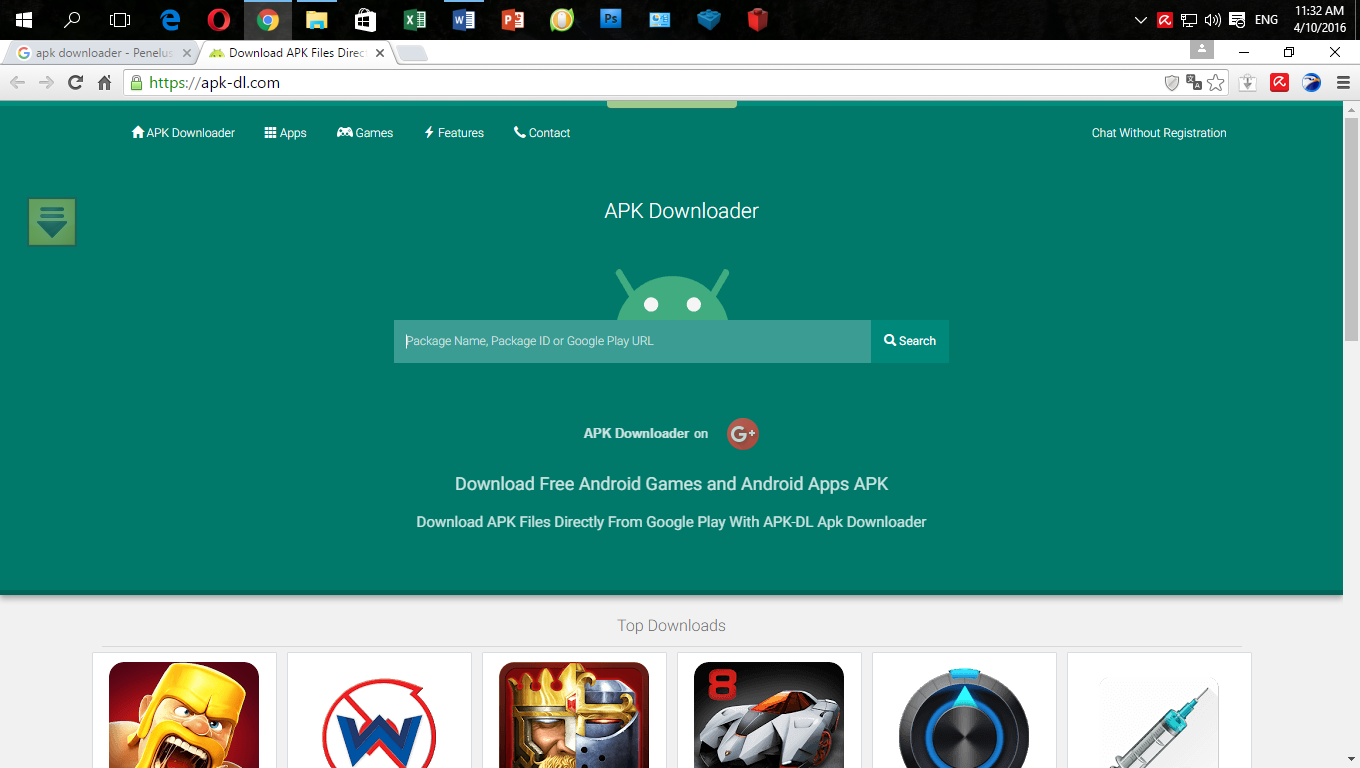Open a new Chrome tab
This screenshot has width=1360, height=768.
[x=412, y=53]
